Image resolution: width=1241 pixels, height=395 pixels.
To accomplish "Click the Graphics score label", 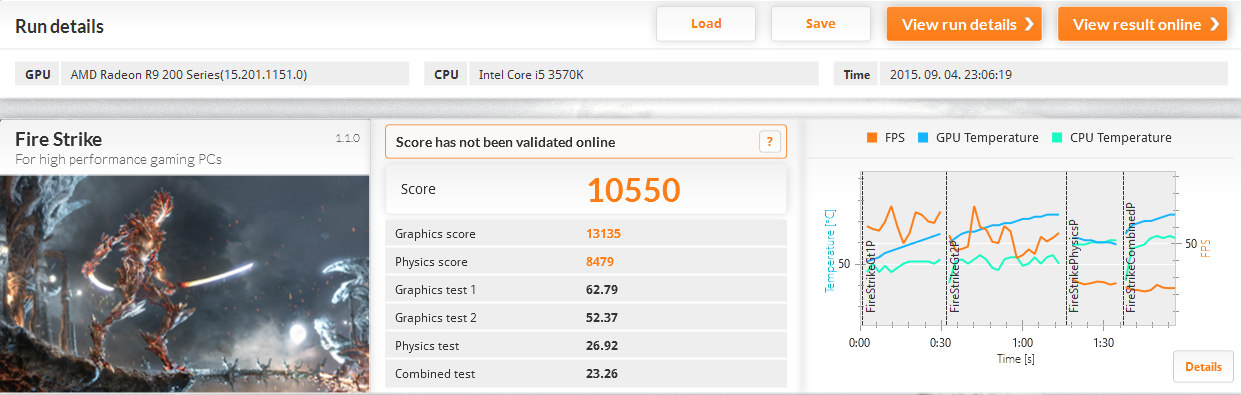I will [435, 234].
